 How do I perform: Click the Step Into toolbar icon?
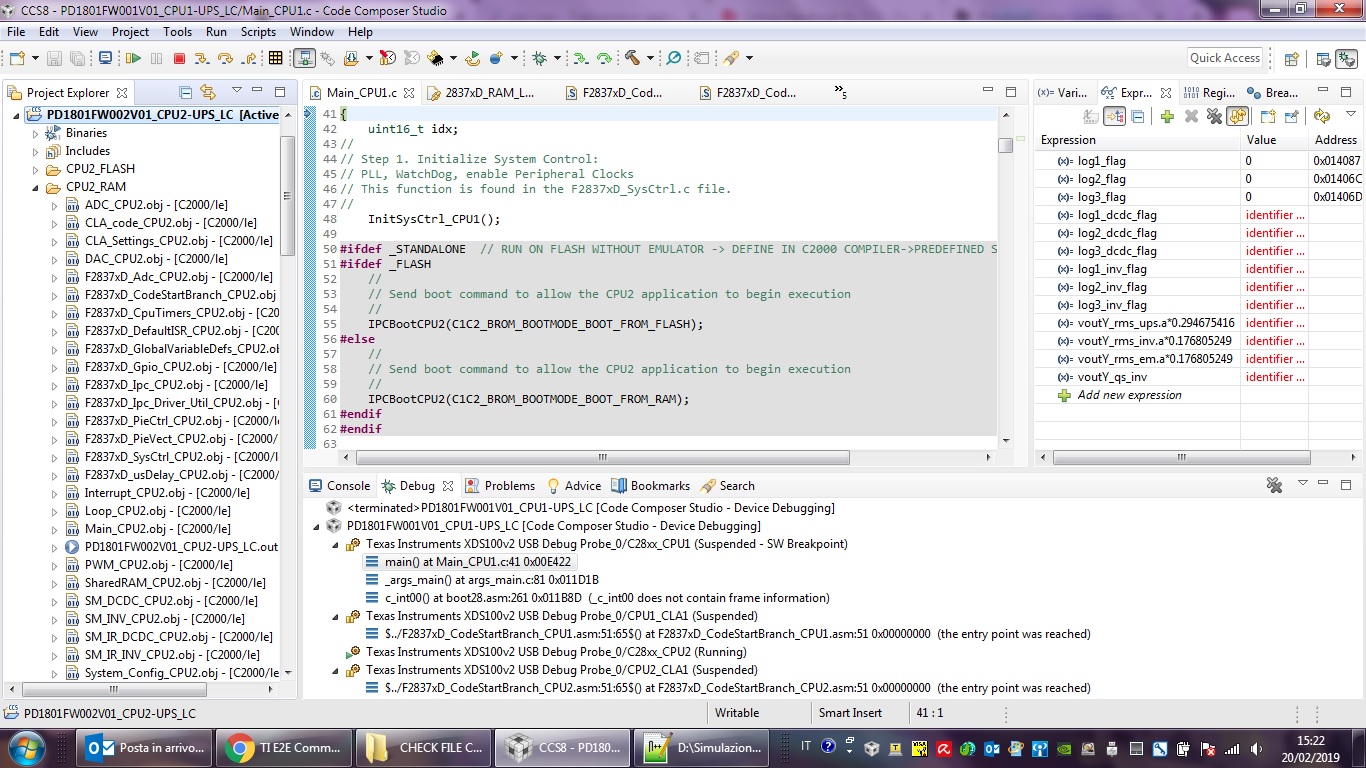(202, 59)
